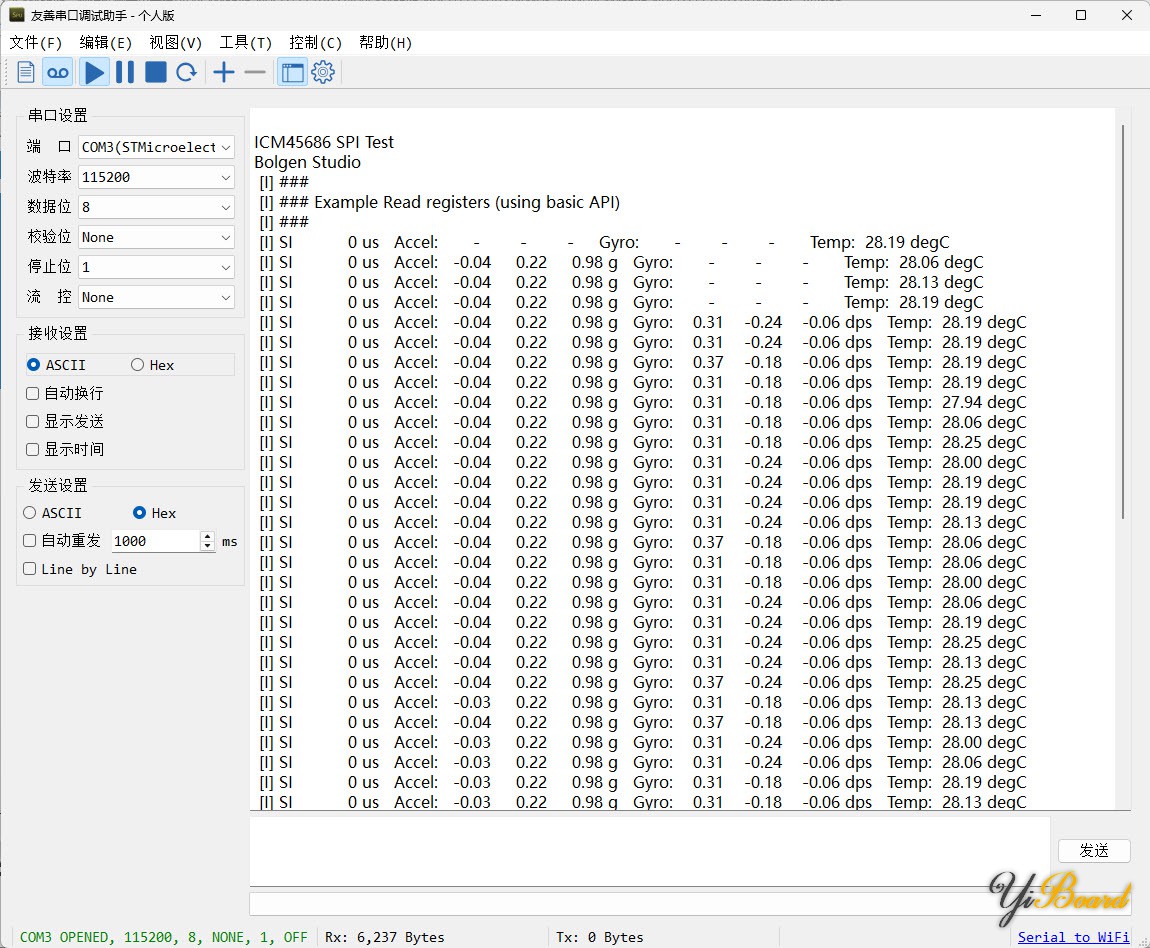Click the Tx: 0 Bytes status entry
The width and height of the screenshot is (1150, 948).
click(x=599, y=937)
